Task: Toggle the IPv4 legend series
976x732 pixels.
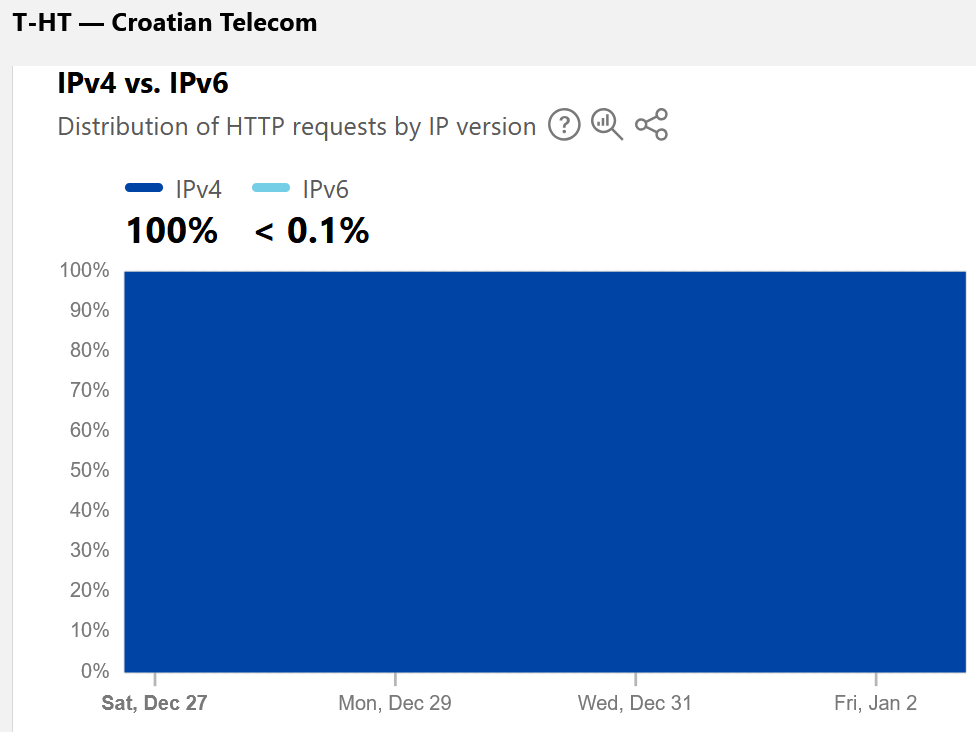Action: click(x=173, y=189)
